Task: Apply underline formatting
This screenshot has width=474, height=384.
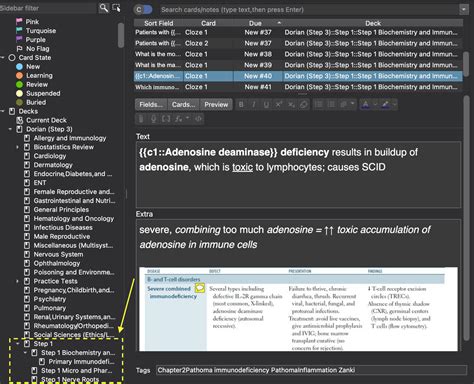Action: pos(266,105)
